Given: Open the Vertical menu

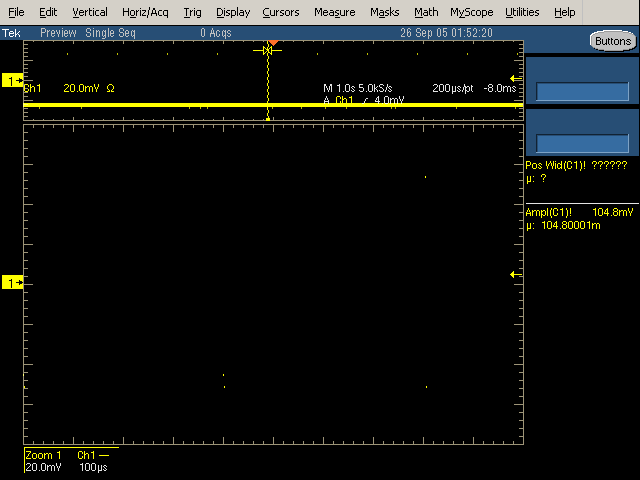Looking at the screenshot, I should 90,12.
